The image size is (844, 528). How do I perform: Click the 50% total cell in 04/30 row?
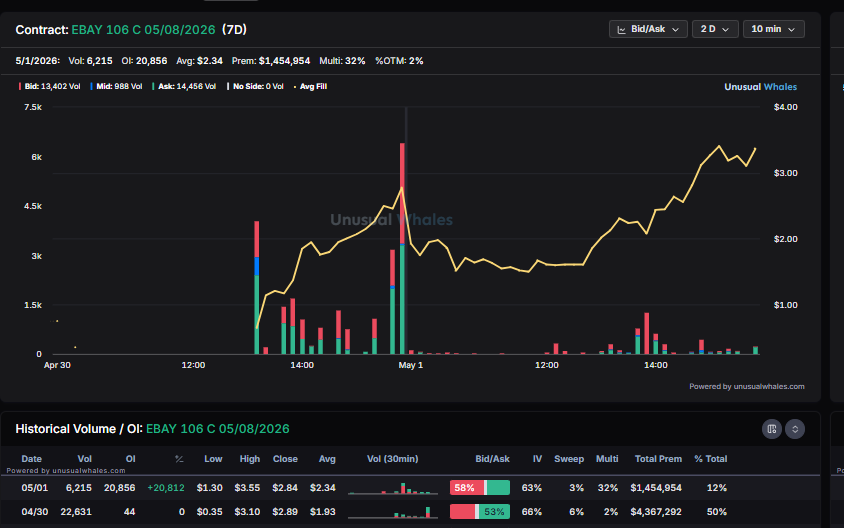coord(716,512)
